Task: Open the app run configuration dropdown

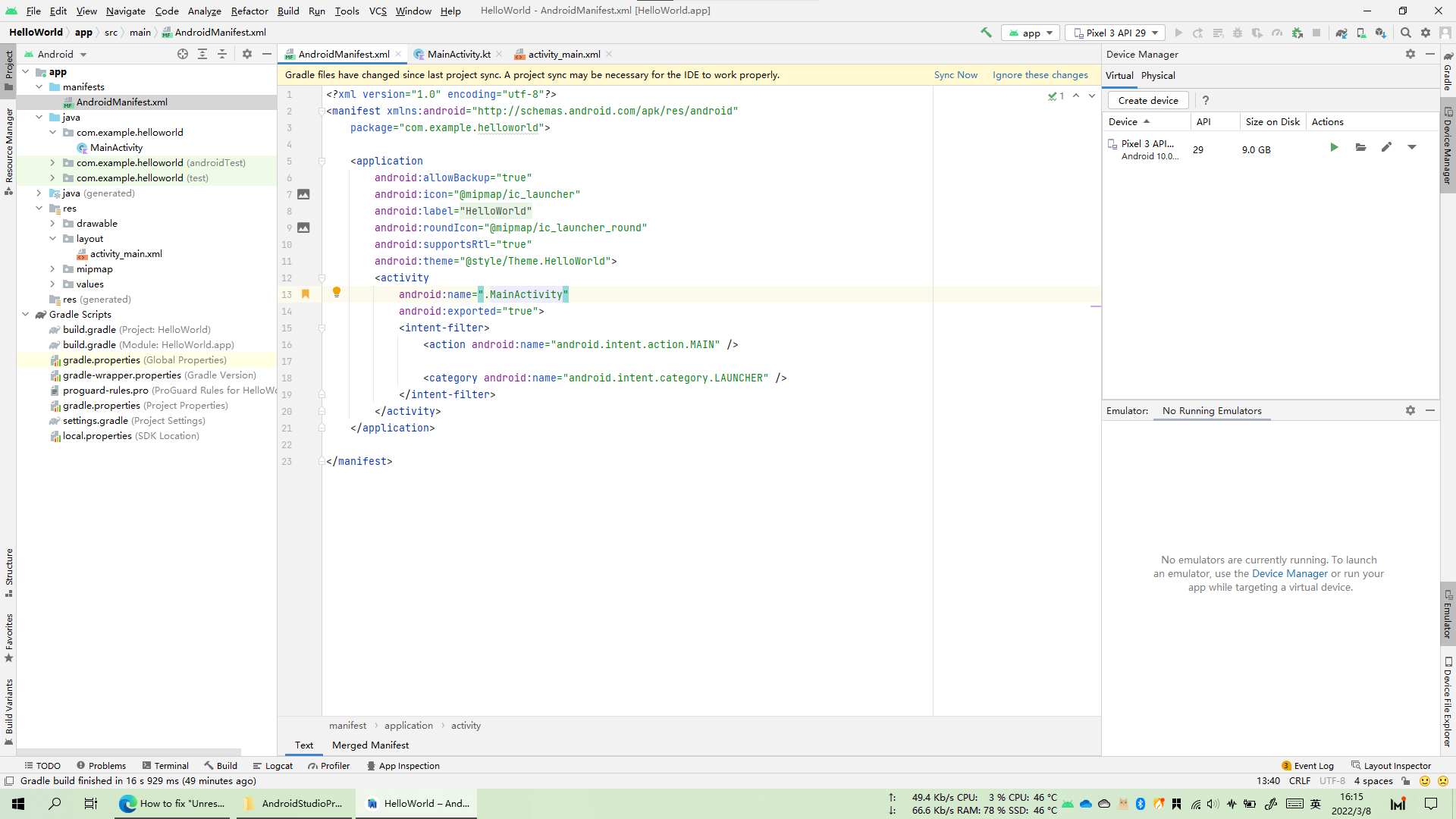Action: click(1031, 33)
